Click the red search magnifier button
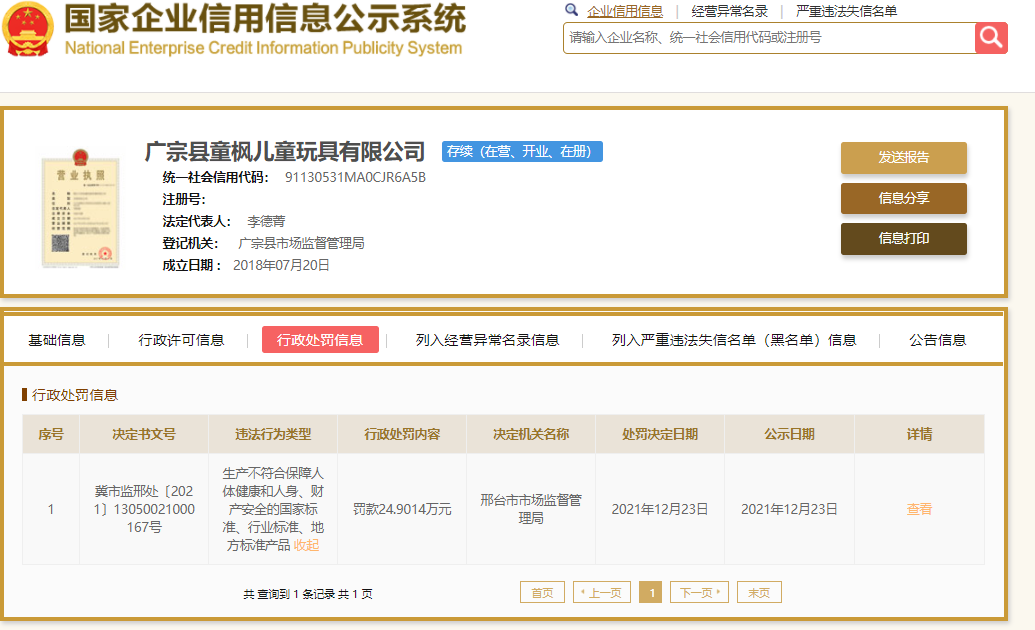The height and width of the screenshot is (630, 1035). point(991,38)
